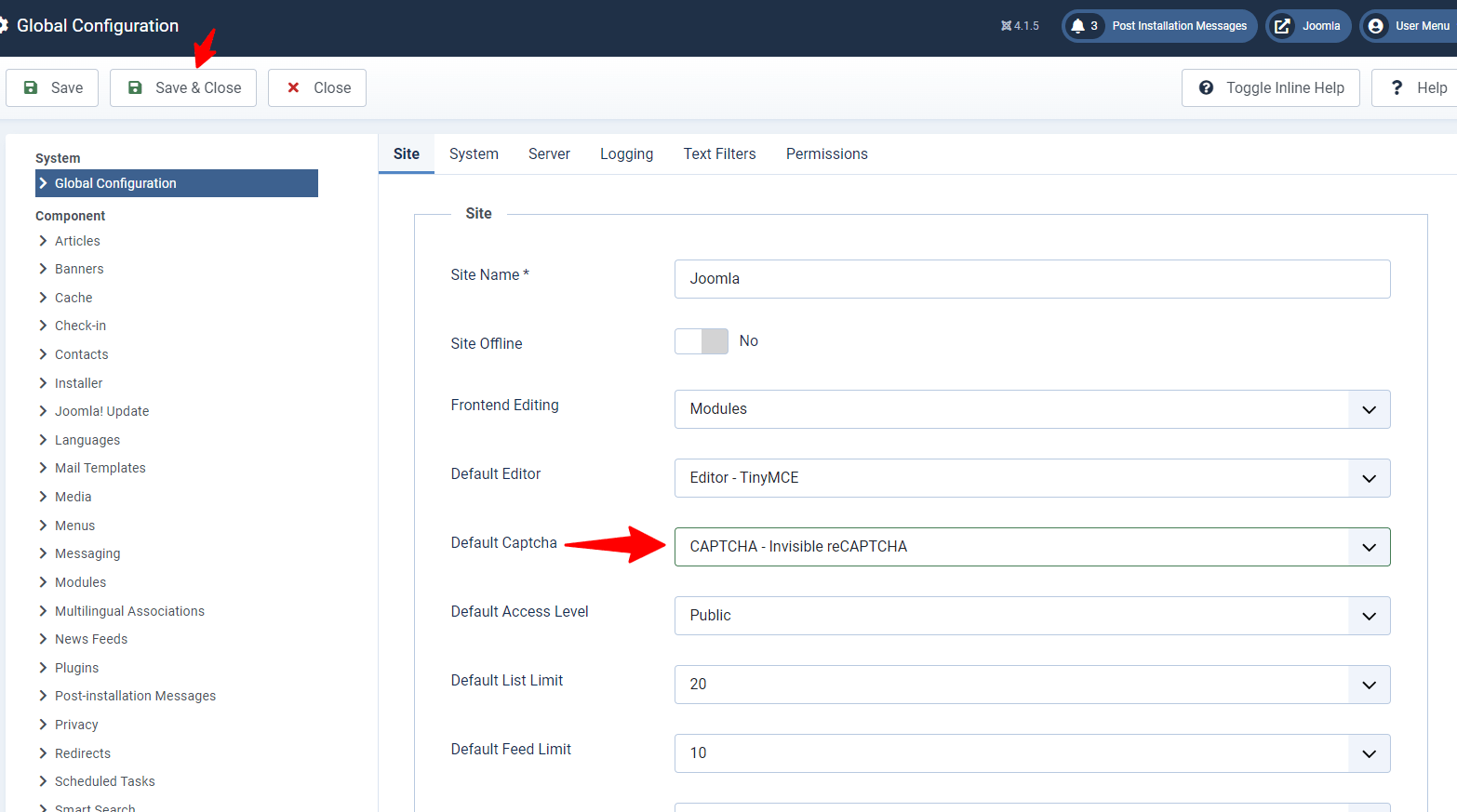Select Global Configuration in sidebar

click(x=177, y=183)
